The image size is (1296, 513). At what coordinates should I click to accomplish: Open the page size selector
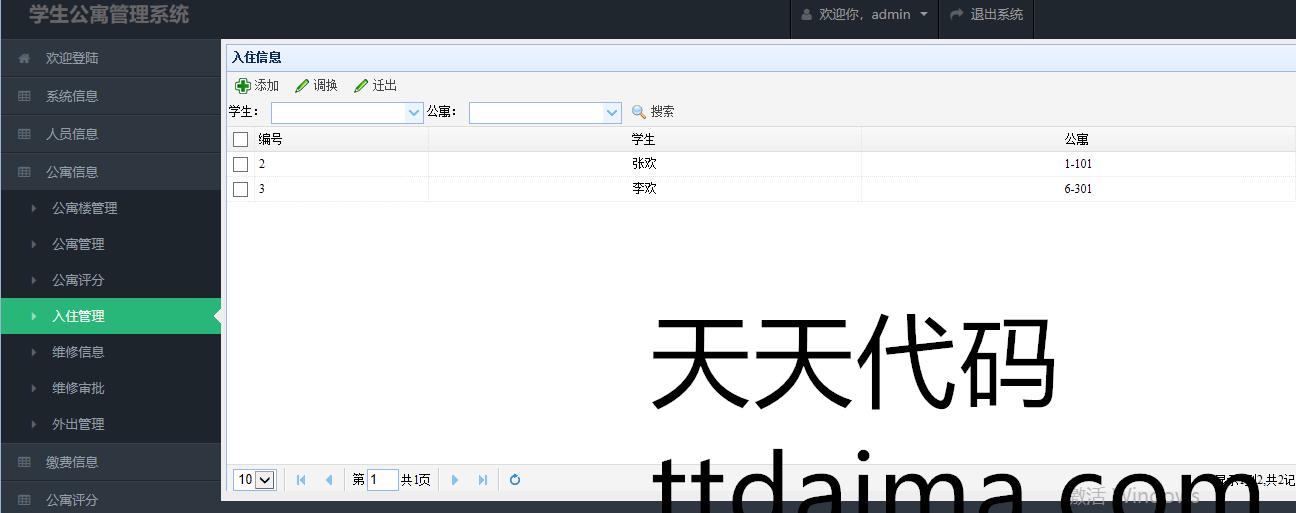255,480
